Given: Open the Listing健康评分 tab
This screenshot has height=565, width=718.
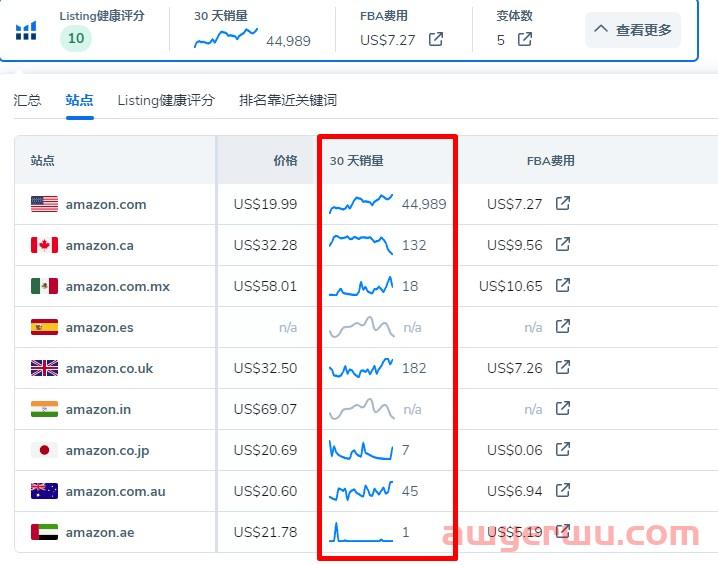Looking at the screenshot, I should tap(166, 100).
